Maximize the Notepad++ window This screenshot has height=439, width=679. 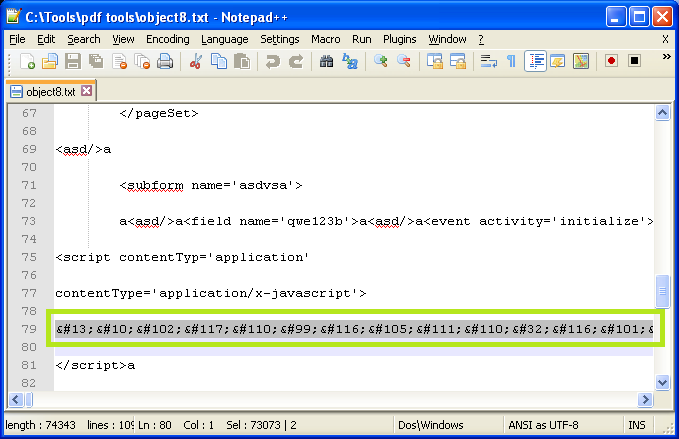(x=639, y=17)
